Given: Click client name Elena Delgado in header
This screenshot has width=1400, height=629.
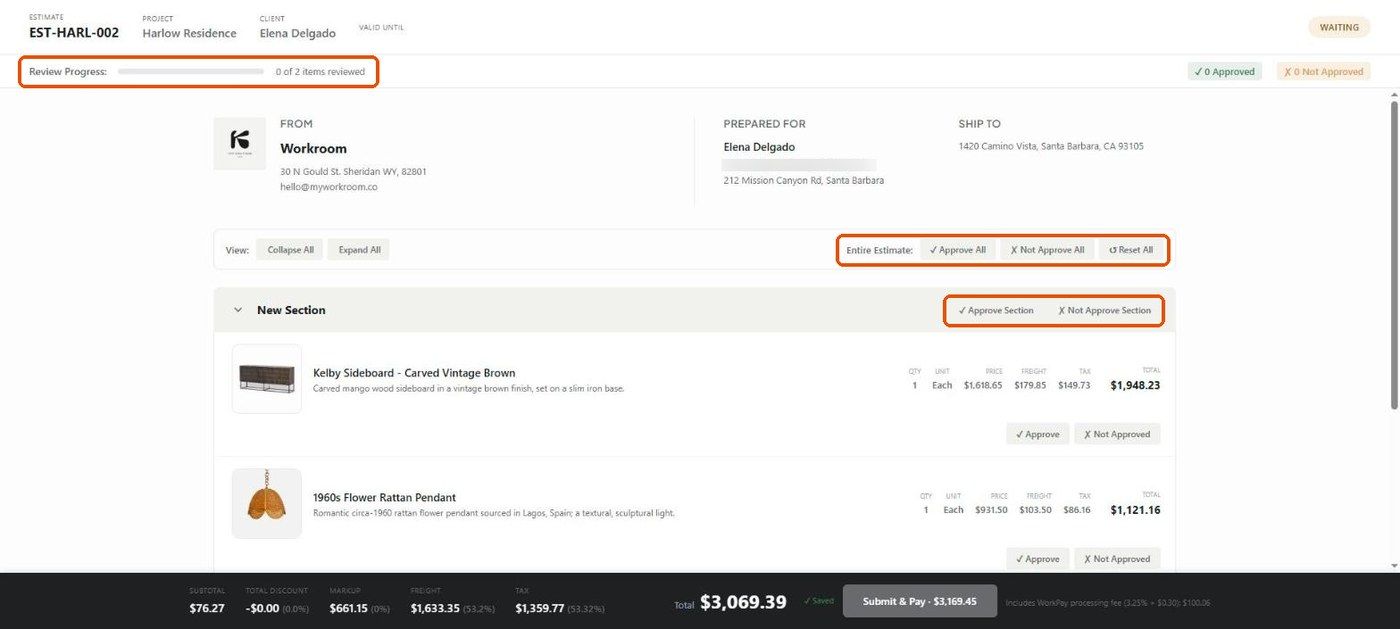Looking at the screenshot, I should 298,33.
